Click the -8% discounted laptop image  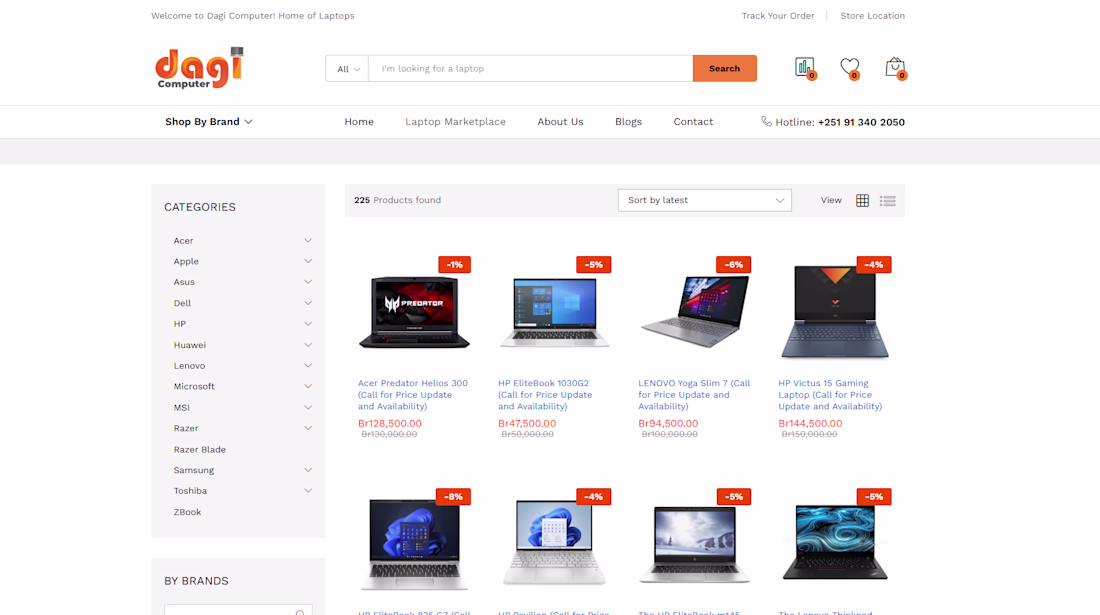point(414,544)
